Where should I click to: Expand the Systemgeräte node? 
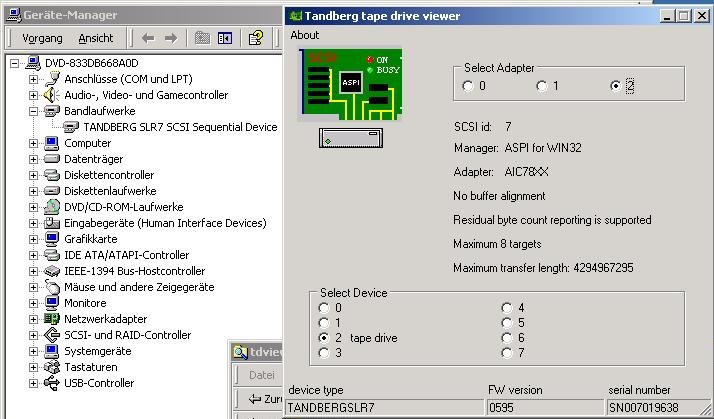tap(33, 351)
